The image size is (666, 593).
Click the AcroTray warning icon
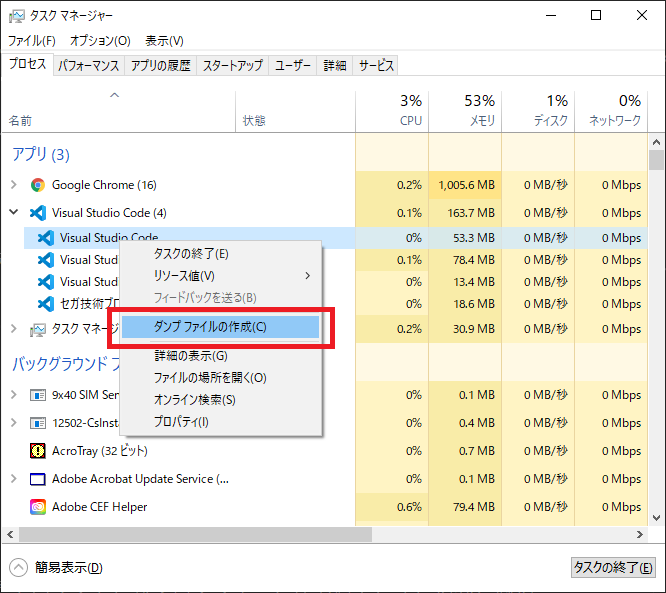[38, 451]
